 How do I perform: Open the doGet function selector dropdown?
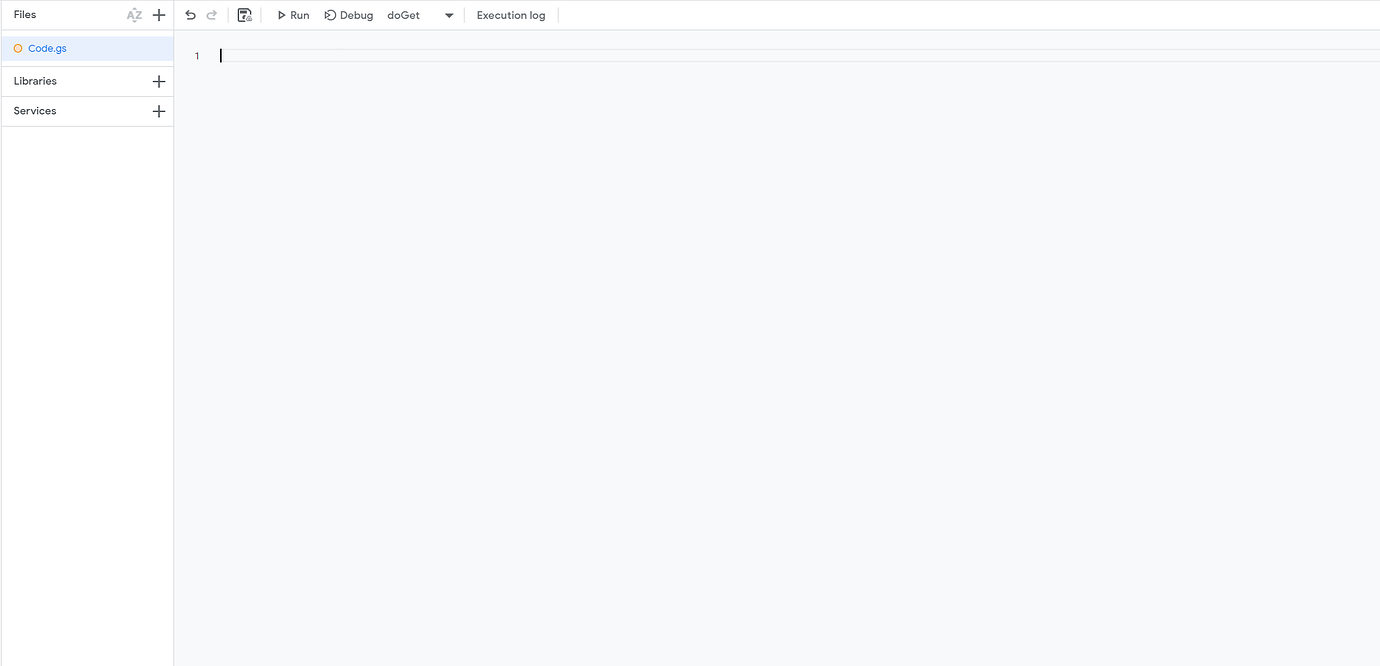[x=448, y=15]
